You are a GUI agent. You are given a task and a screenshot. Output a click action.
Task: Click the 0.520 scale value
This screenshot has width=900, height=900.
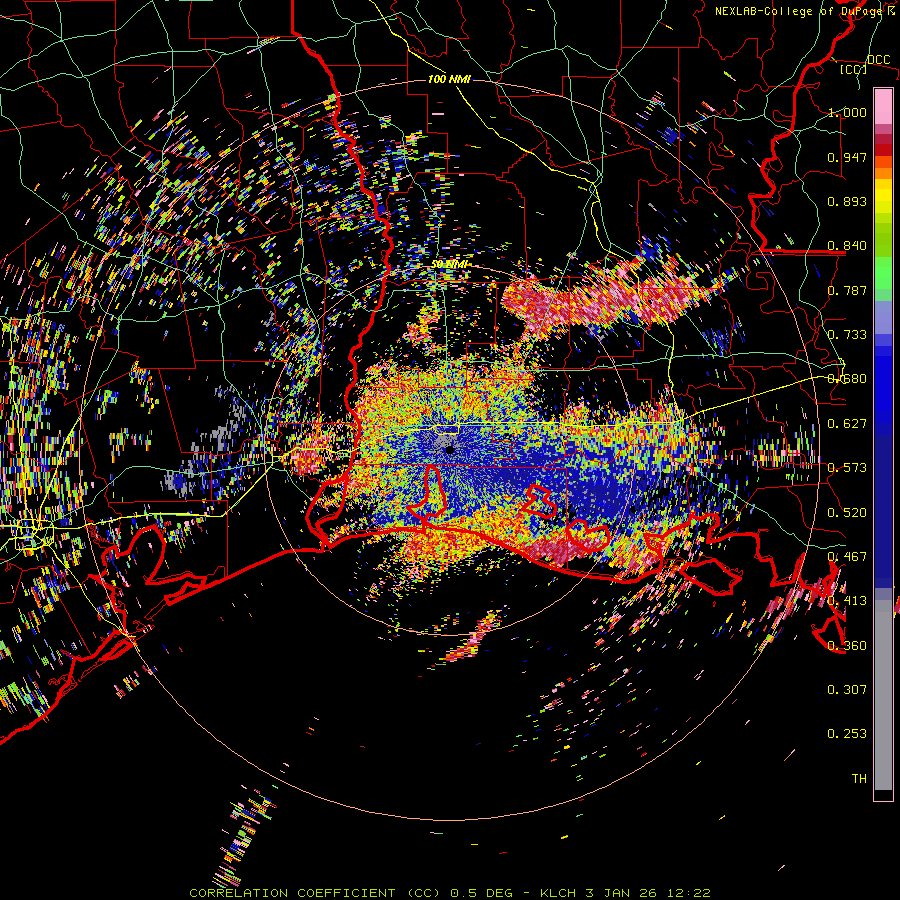click(847, 513)
